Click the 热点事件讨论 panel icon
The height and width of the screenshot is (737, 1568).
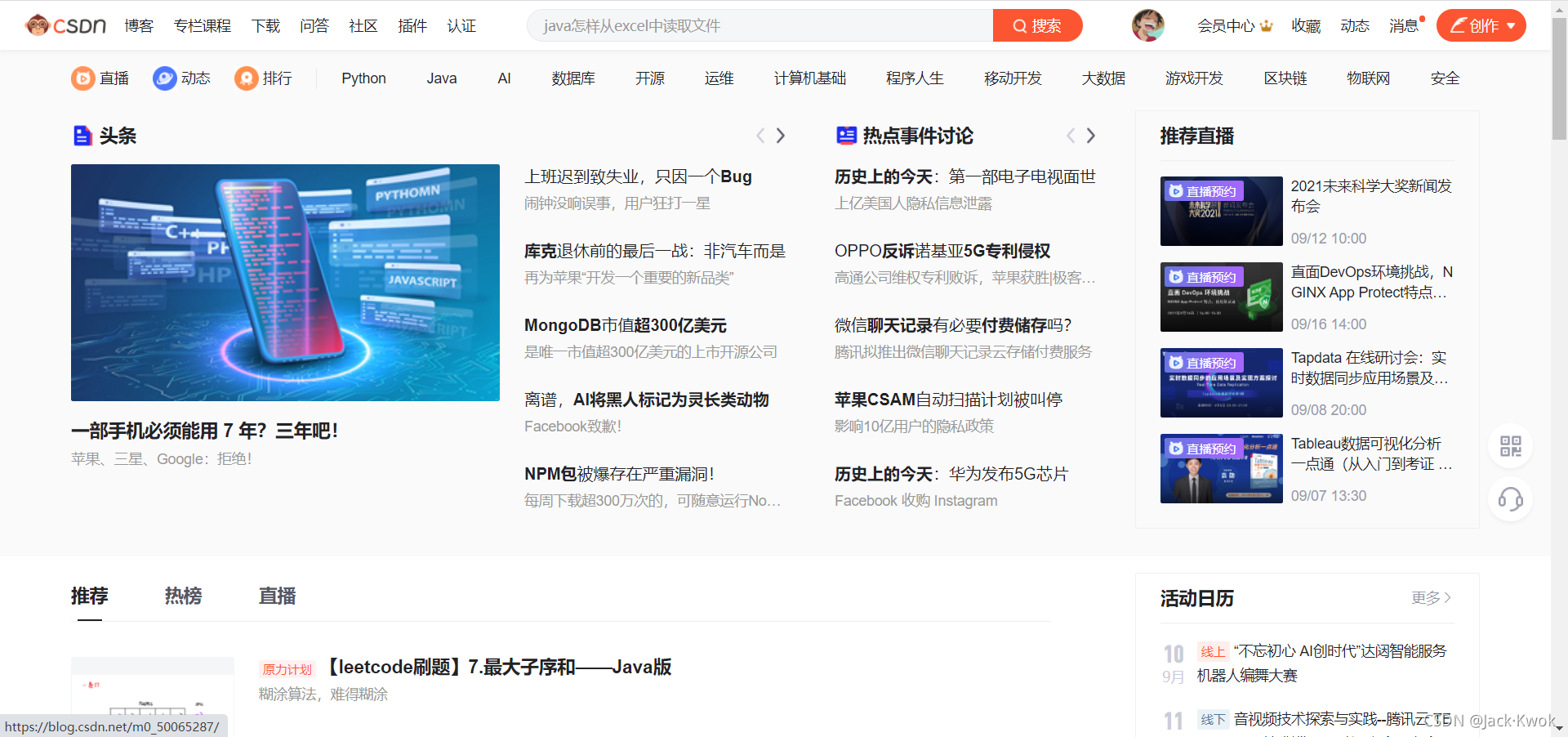[x=846, y=136]
